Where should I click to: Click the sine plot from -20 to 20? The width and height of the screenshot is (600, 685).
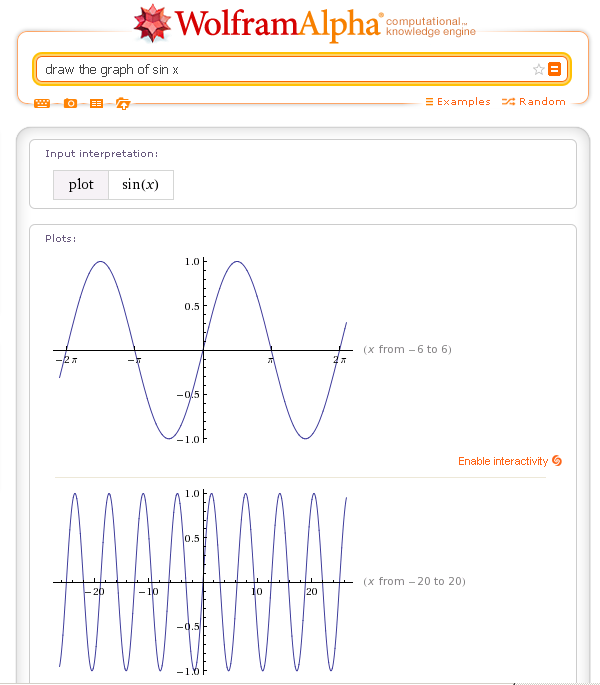(203, 582)
